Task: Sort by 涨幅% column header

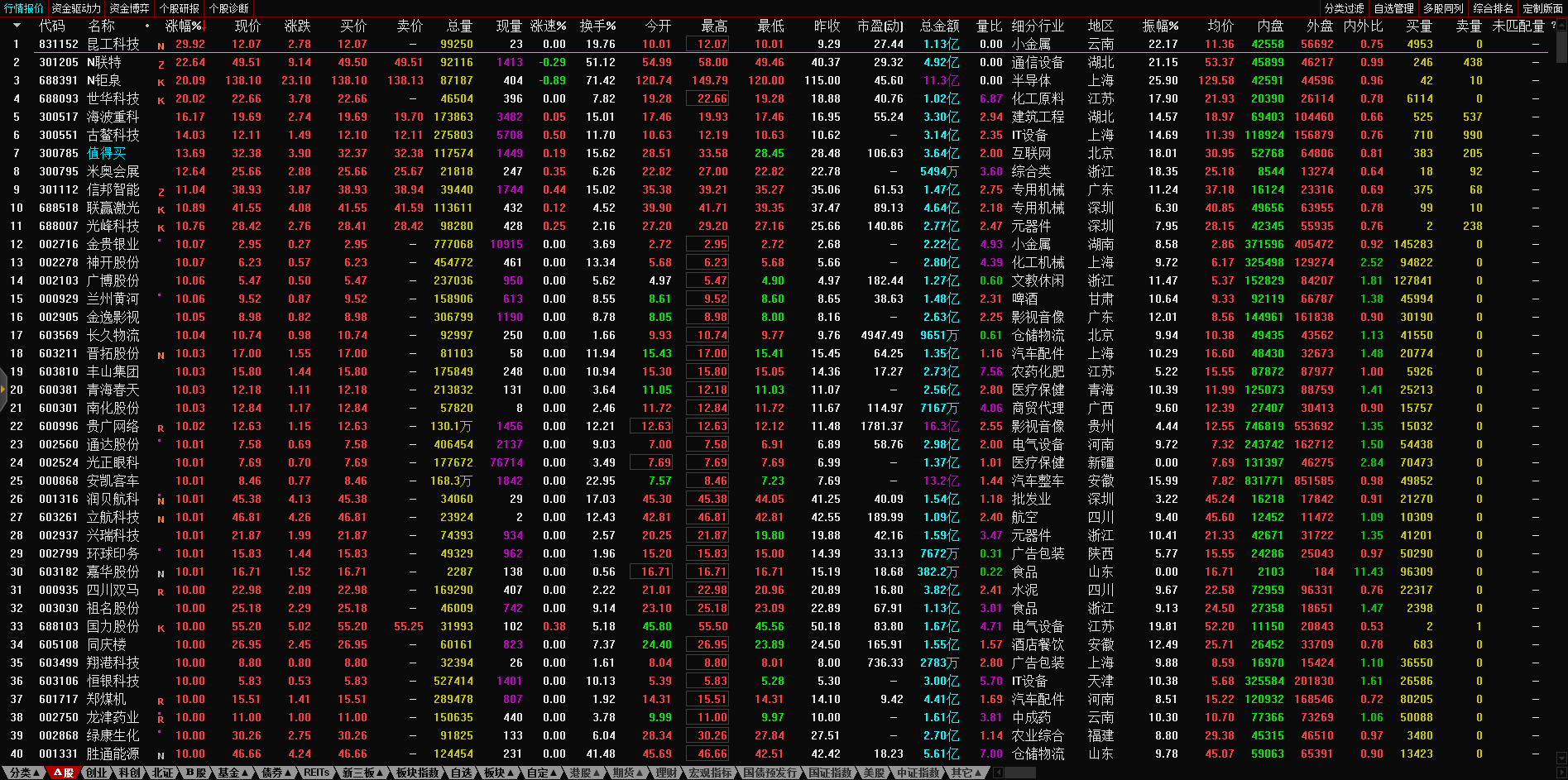Action: point(184,26)
